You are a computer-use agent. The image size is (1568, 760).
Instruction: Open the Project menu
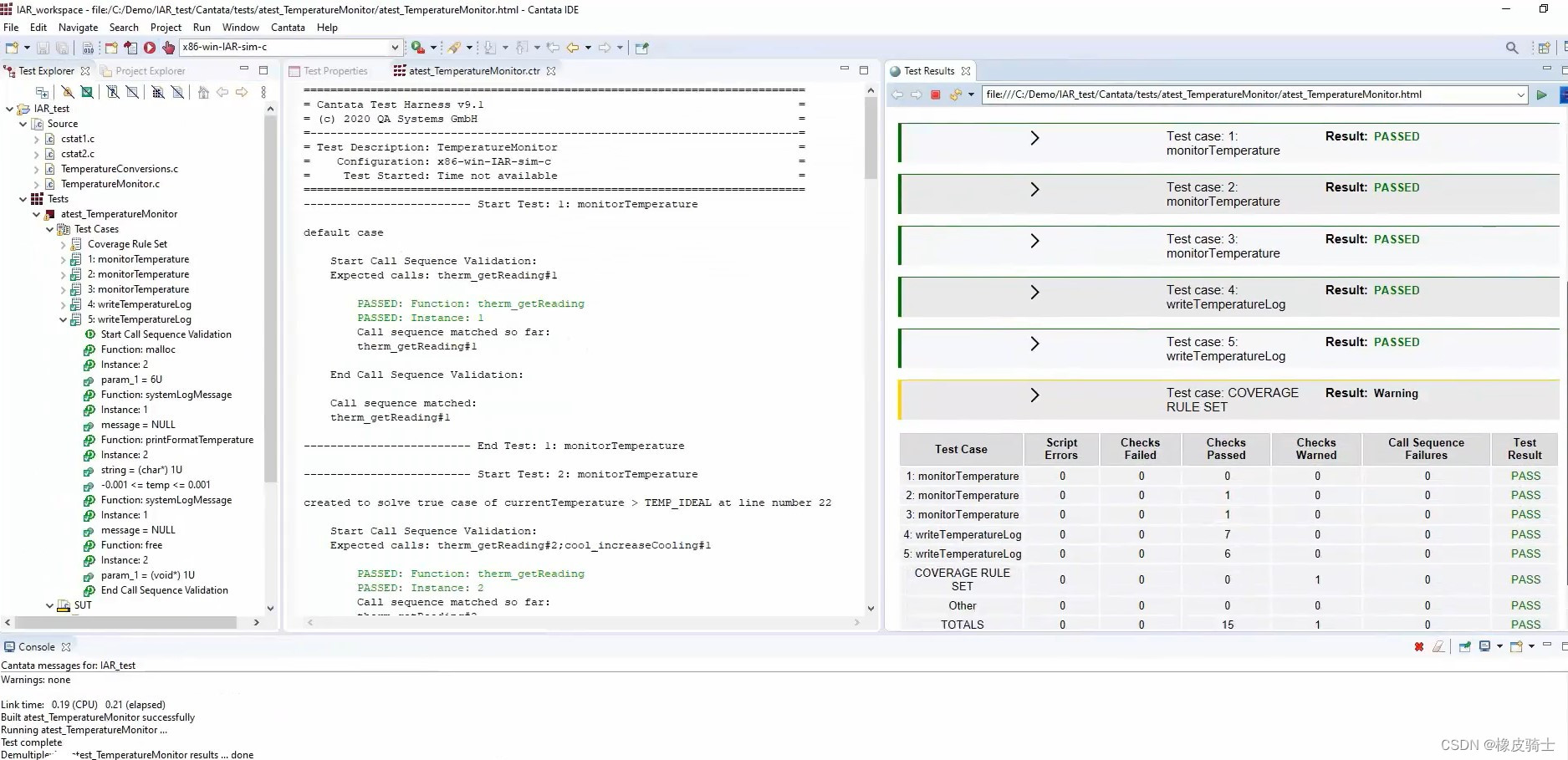tap(166, 28)
